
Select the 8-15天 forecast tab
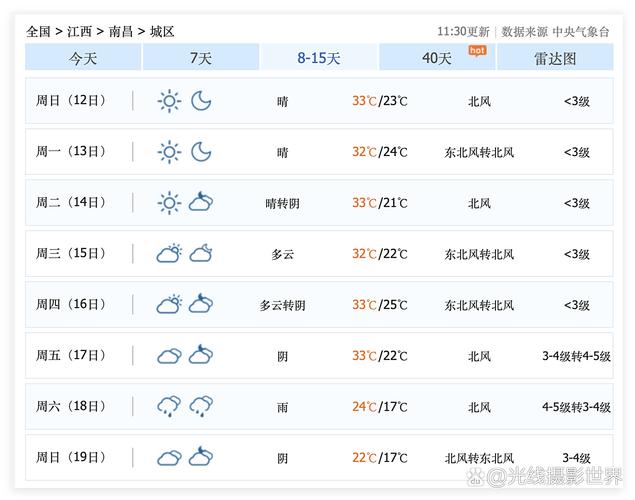point(319,57)
